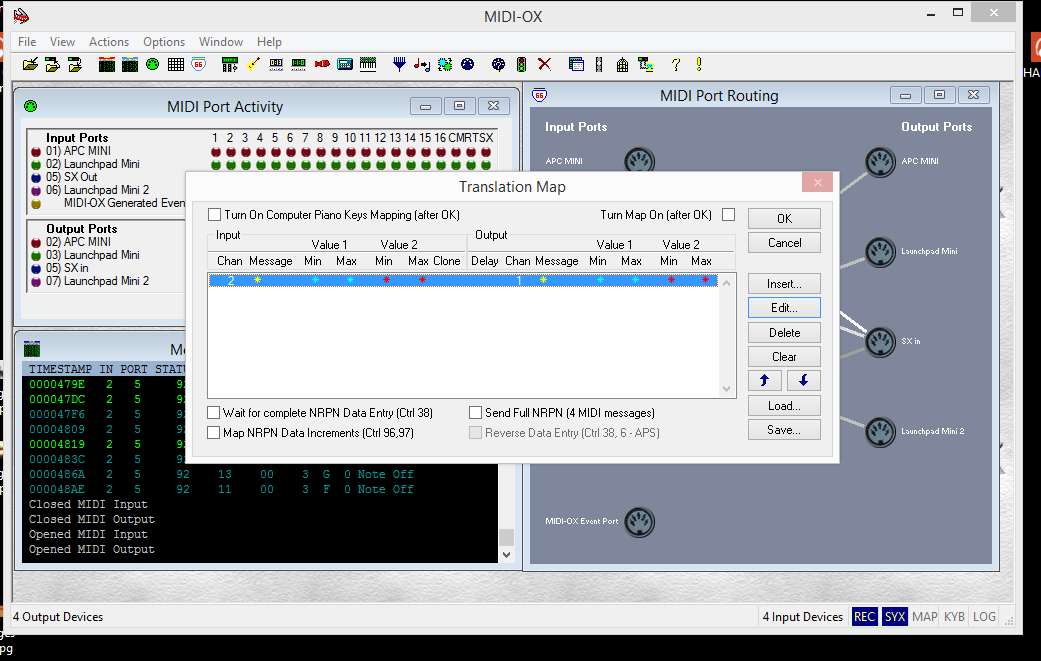Open the Actions menu
Viewport: 1041px width, 661px height.
[x=109, y=42]
